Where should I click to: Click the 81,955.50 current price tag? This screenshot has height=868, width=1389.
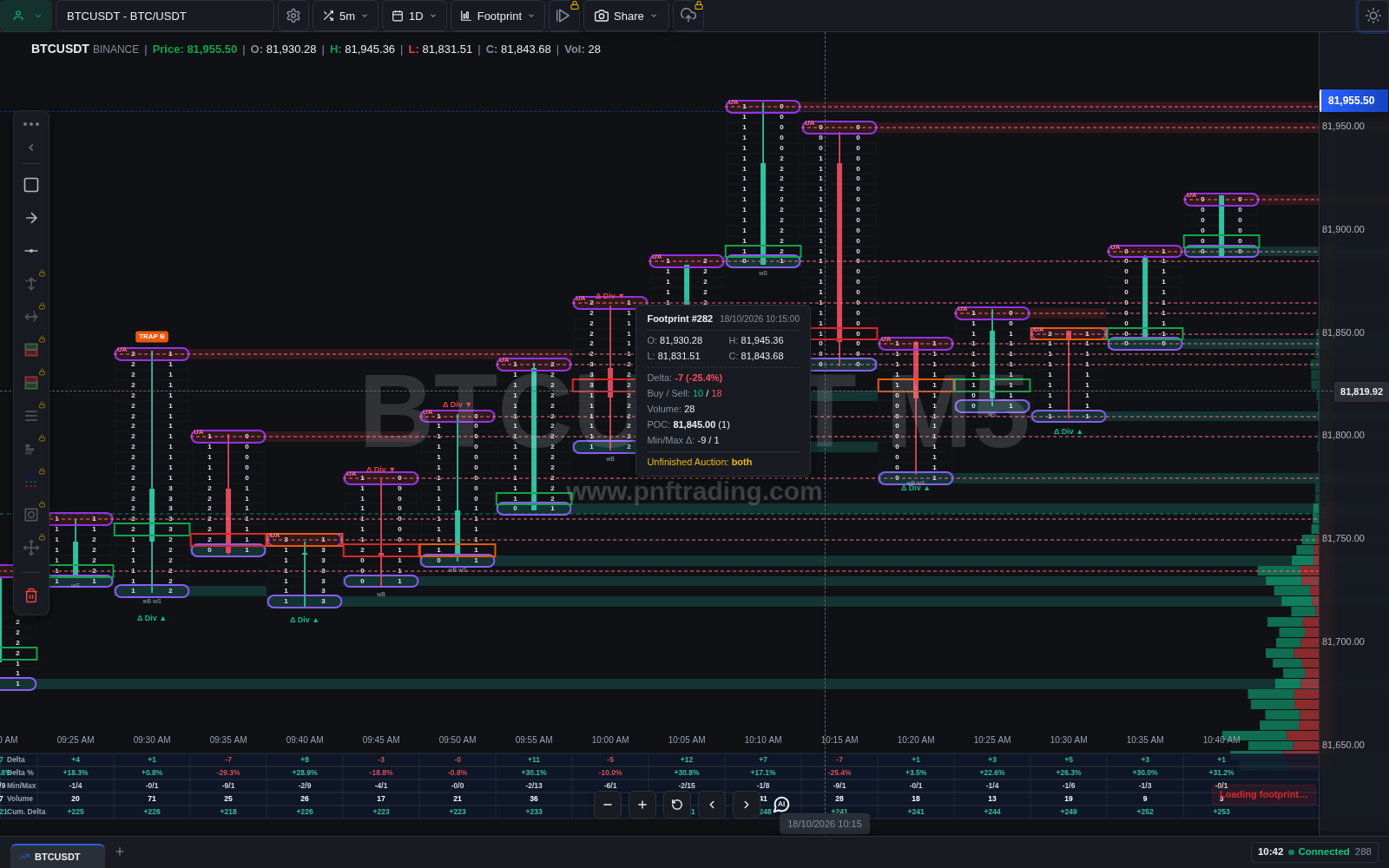click(1353, 101)
